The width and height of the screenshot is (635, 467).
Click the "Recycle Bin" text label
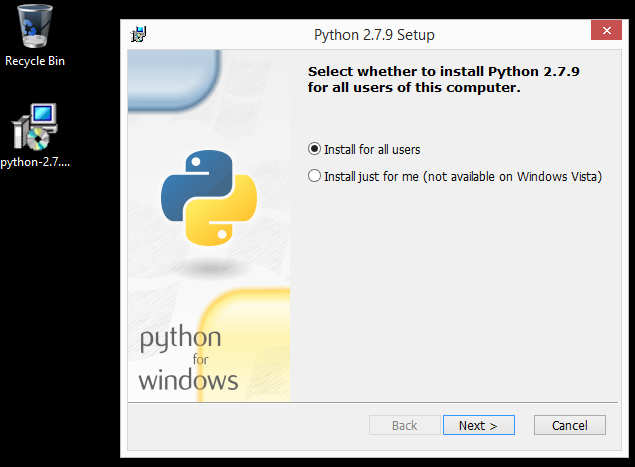(35, 61)
